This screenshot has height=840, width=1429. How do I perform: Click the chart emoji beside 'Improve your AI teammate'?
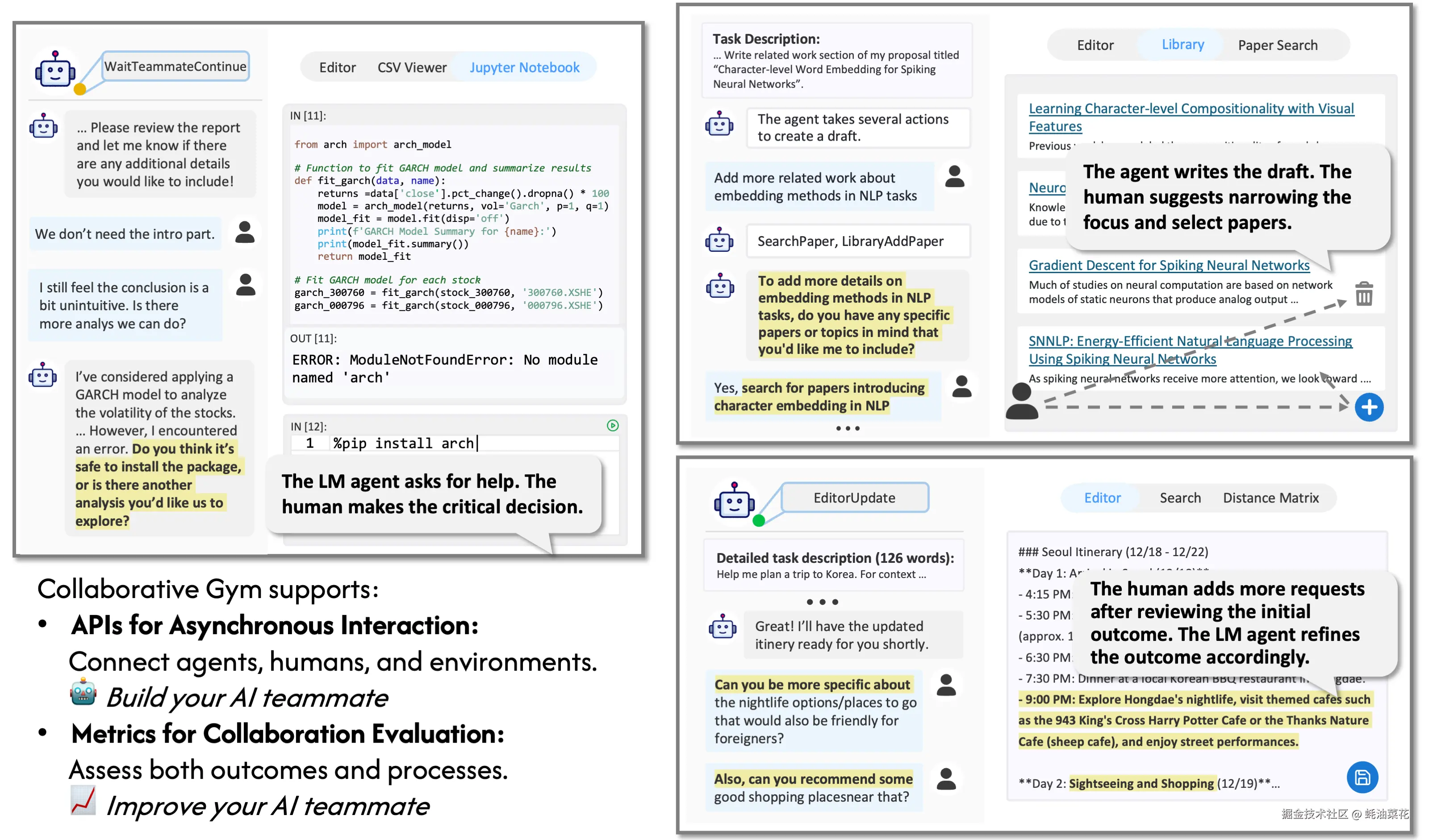point(84,800)
